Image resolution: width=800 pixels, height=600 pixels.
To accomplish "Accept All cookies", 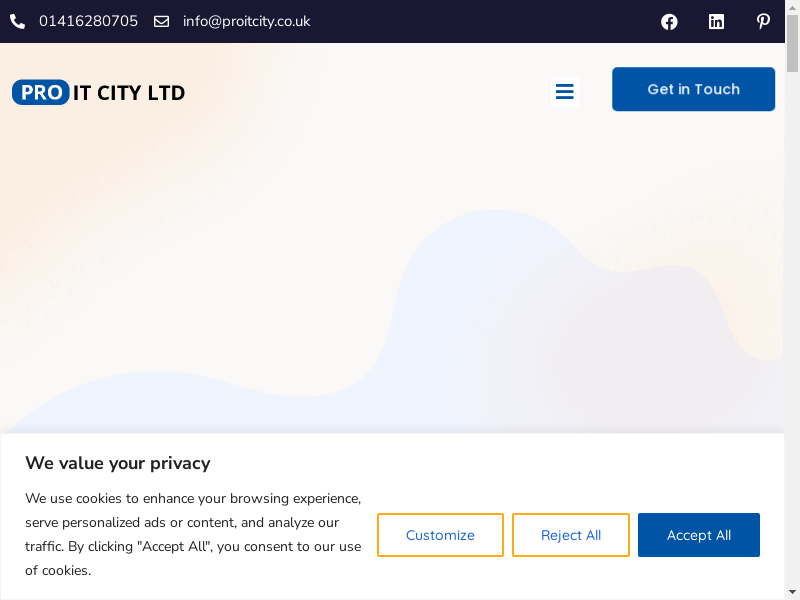I will pos(699,535).
